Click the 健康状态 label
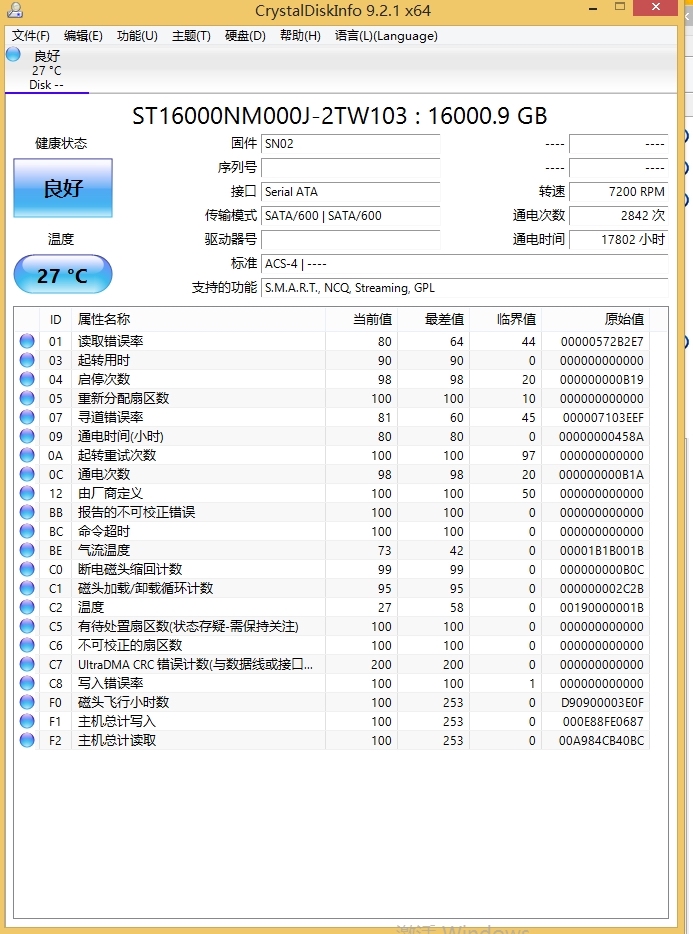 (x=61, y=144)
